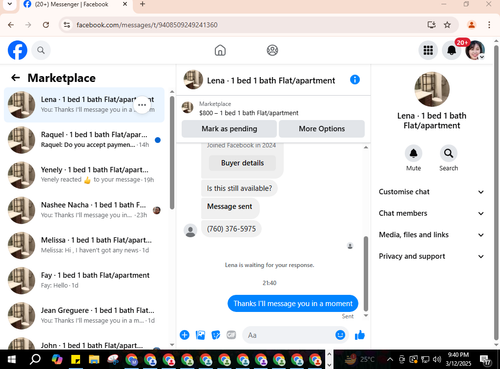Open the Facebook logo home link
Viewport: 500px width, 369px height.
point(17,50)
